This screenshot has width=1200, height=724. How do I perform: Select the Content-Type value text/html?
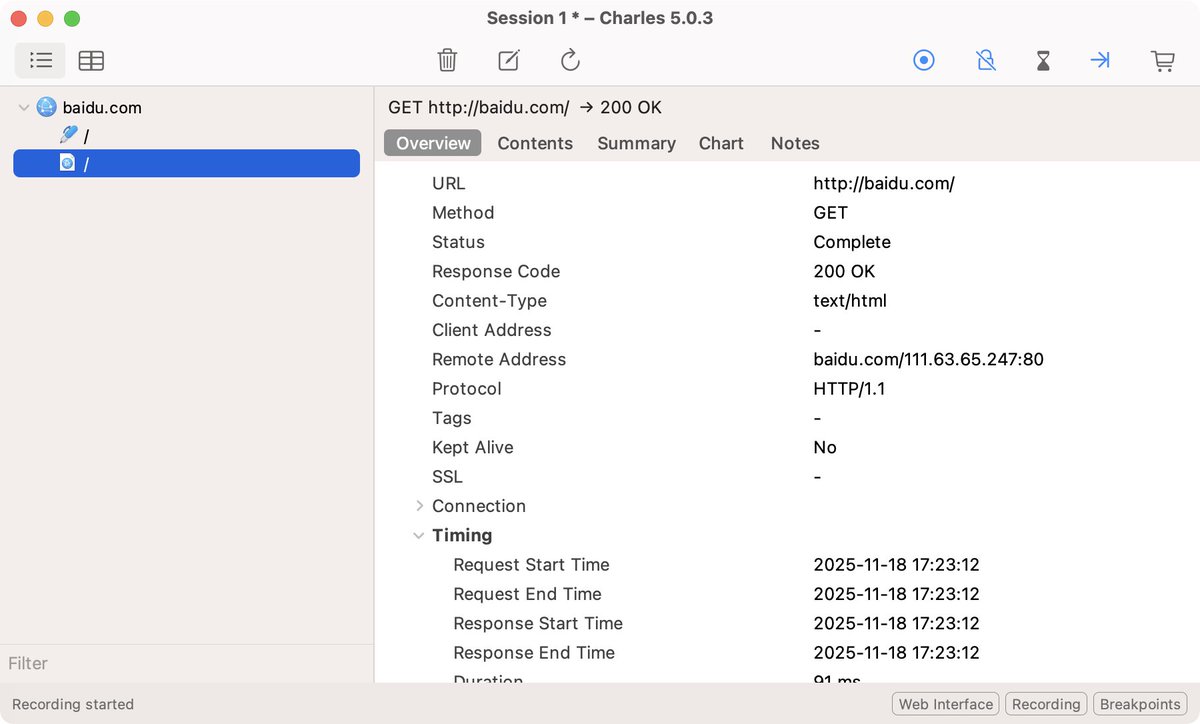click(x=850, y=300)
